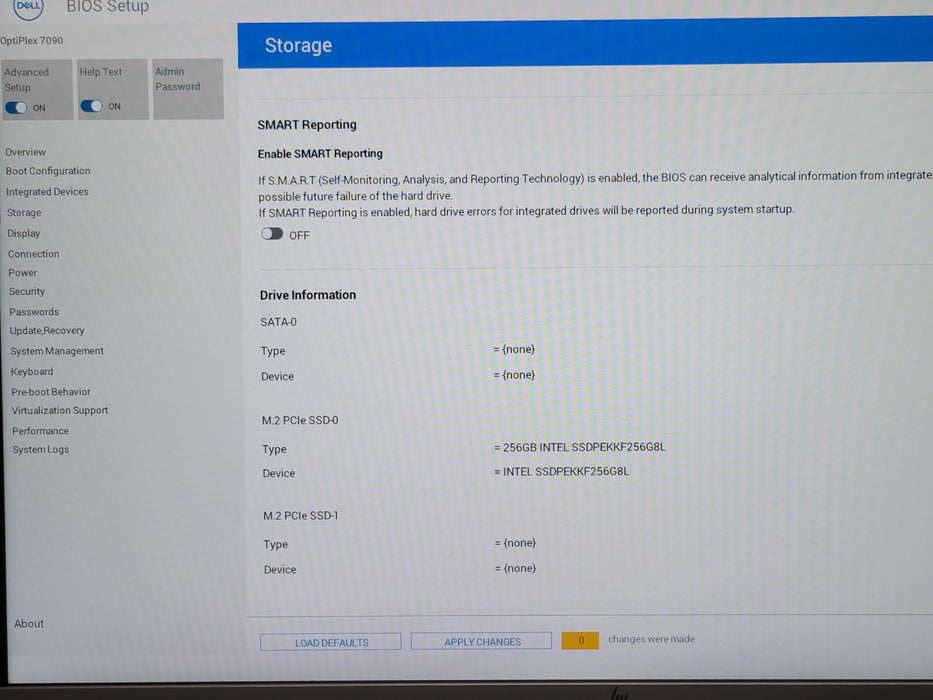
Task: Select Storage in the sidebar
Action: pos(24,212)
